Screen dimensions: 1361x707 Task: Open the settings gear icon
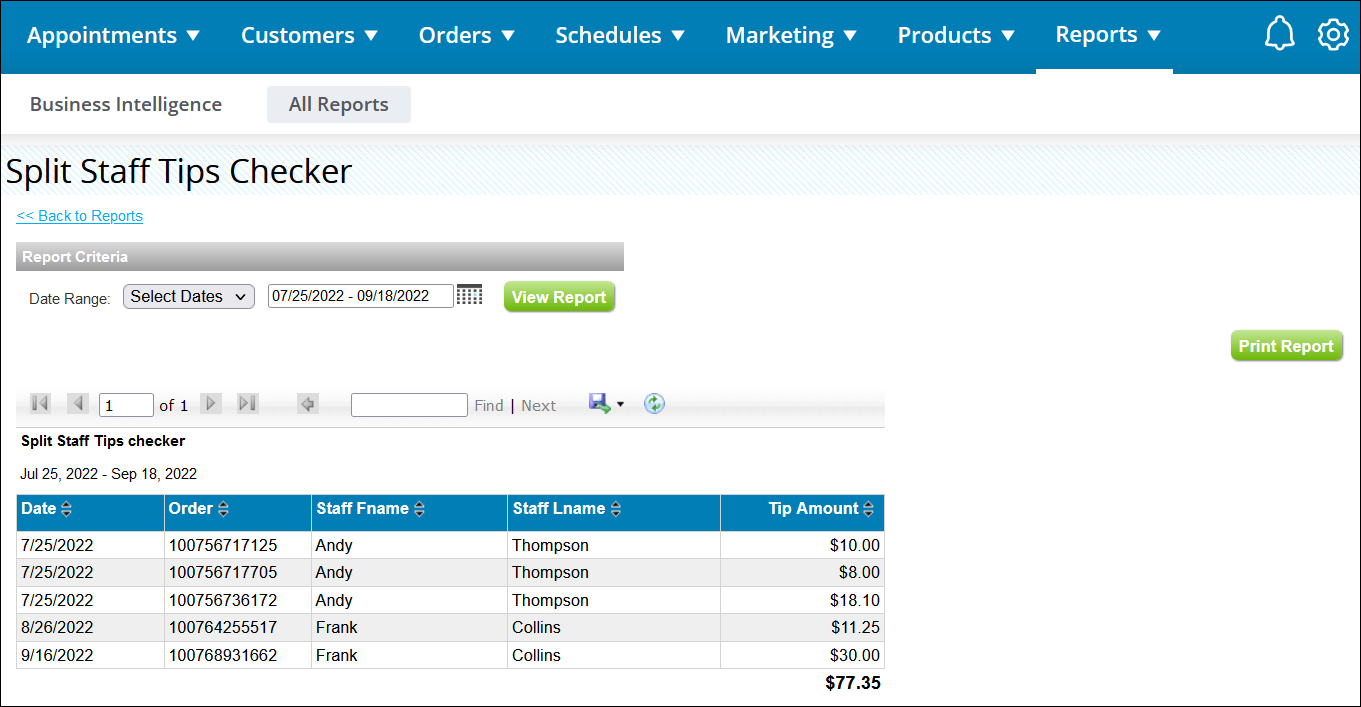pyautogui.click(x=1333, y=35)
